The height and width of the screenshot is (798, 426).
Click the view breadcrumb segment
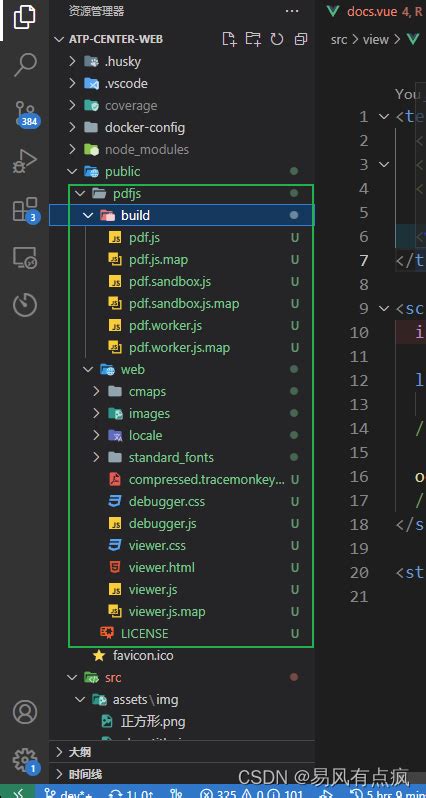coord(376,39)
